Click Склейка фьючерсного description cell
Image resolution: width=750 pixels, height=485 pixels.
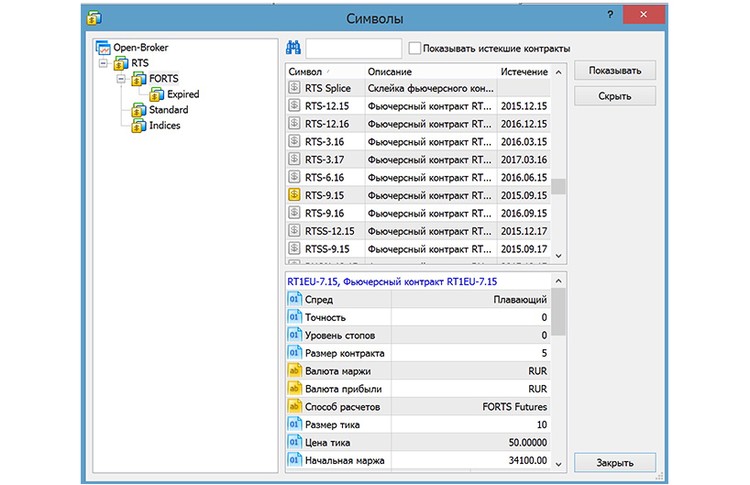(x=430, y=88)
